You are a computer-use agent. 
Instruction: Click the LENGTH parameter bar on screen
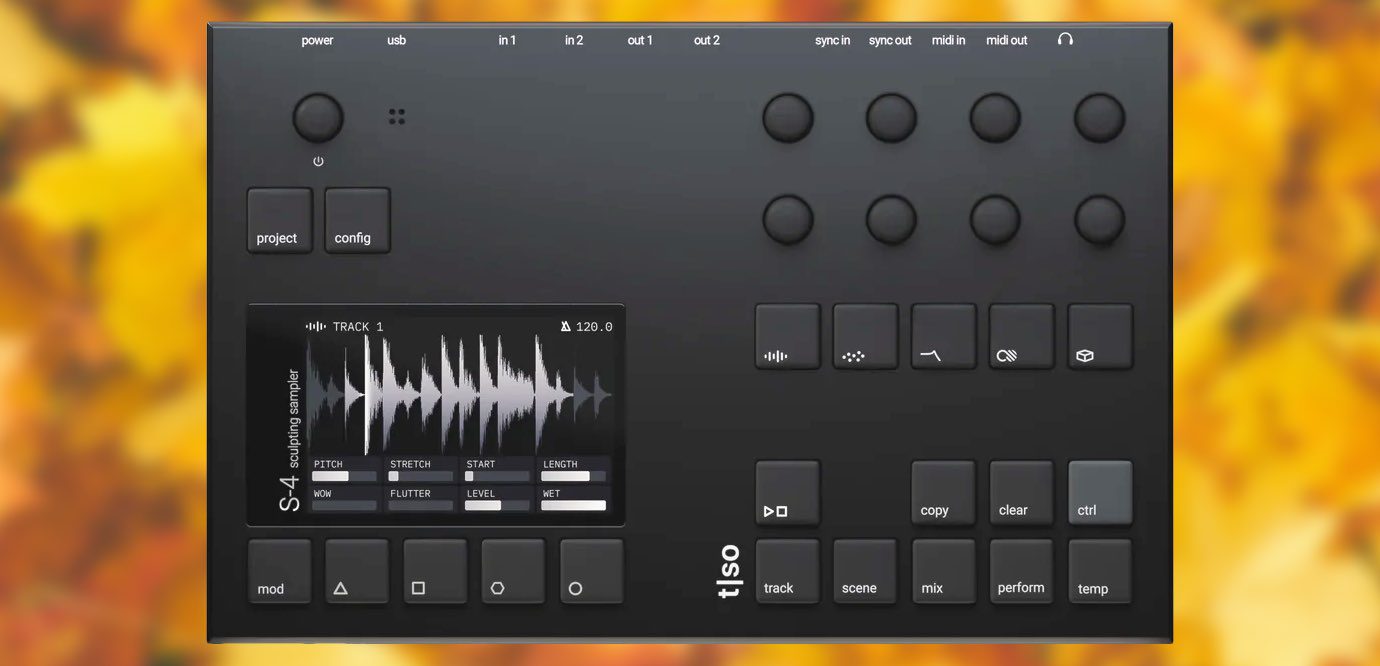574,477
